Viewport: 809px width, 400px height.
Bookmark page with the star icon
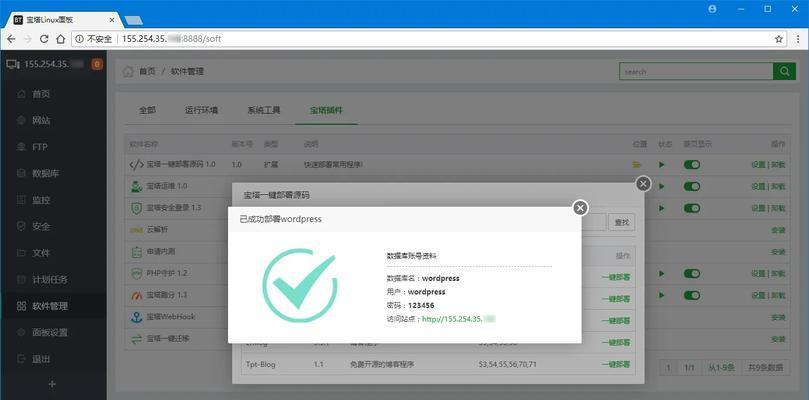point(779,39)
